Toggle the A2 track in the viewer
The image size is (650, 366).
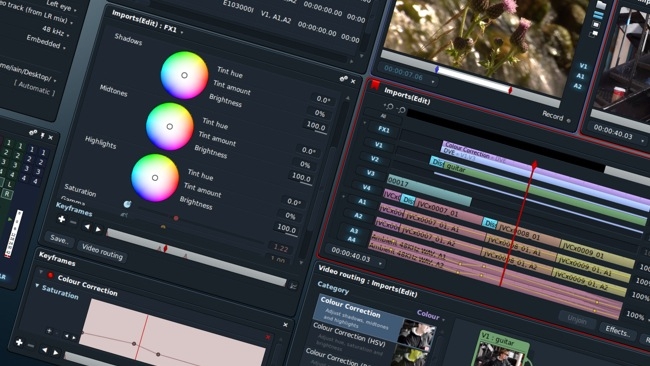[577, 86]
